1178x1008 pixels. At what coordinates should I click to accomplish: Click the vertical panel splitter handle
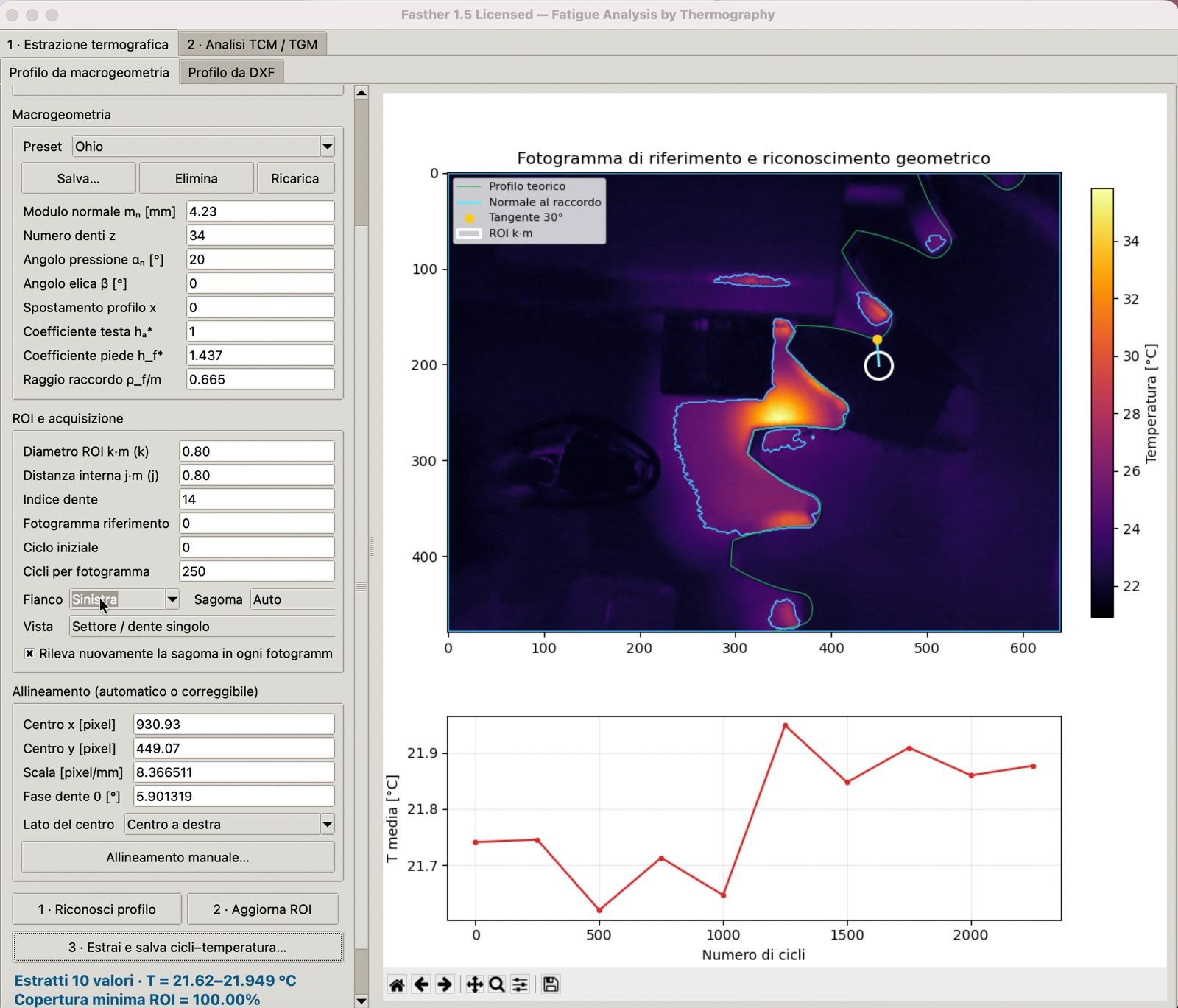pos(372,546)
